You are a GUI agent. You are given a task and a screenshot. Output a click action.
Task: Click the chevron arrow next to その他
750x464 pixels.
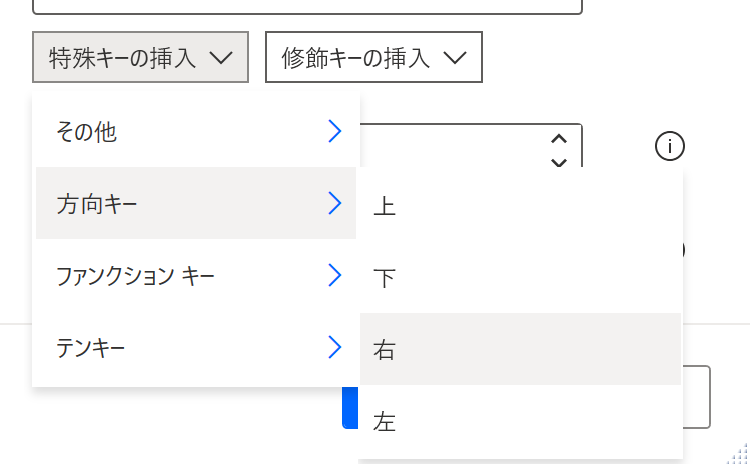(335, 131)
